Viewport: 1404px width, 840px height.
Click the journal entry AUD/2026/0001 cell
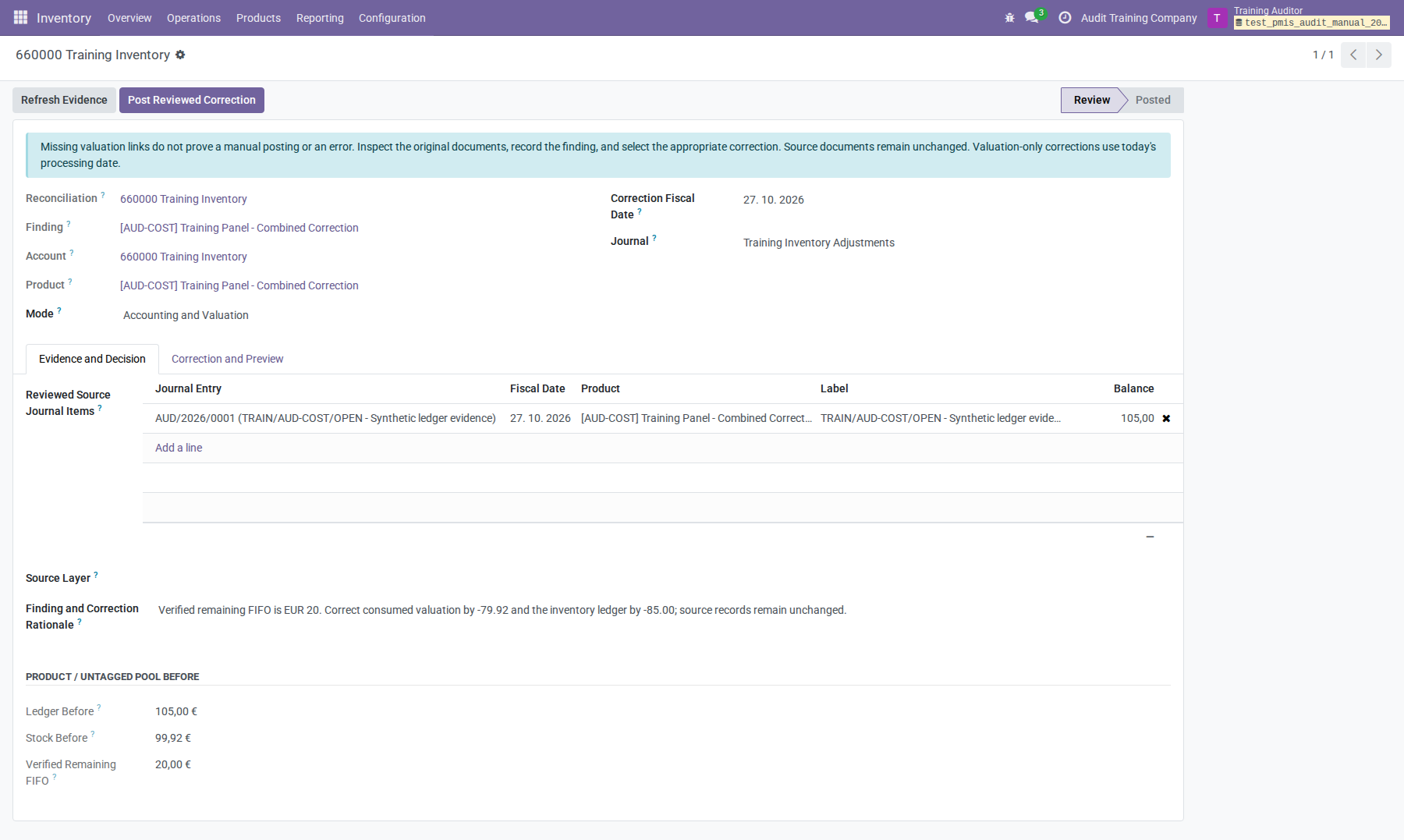click(325, 418)
